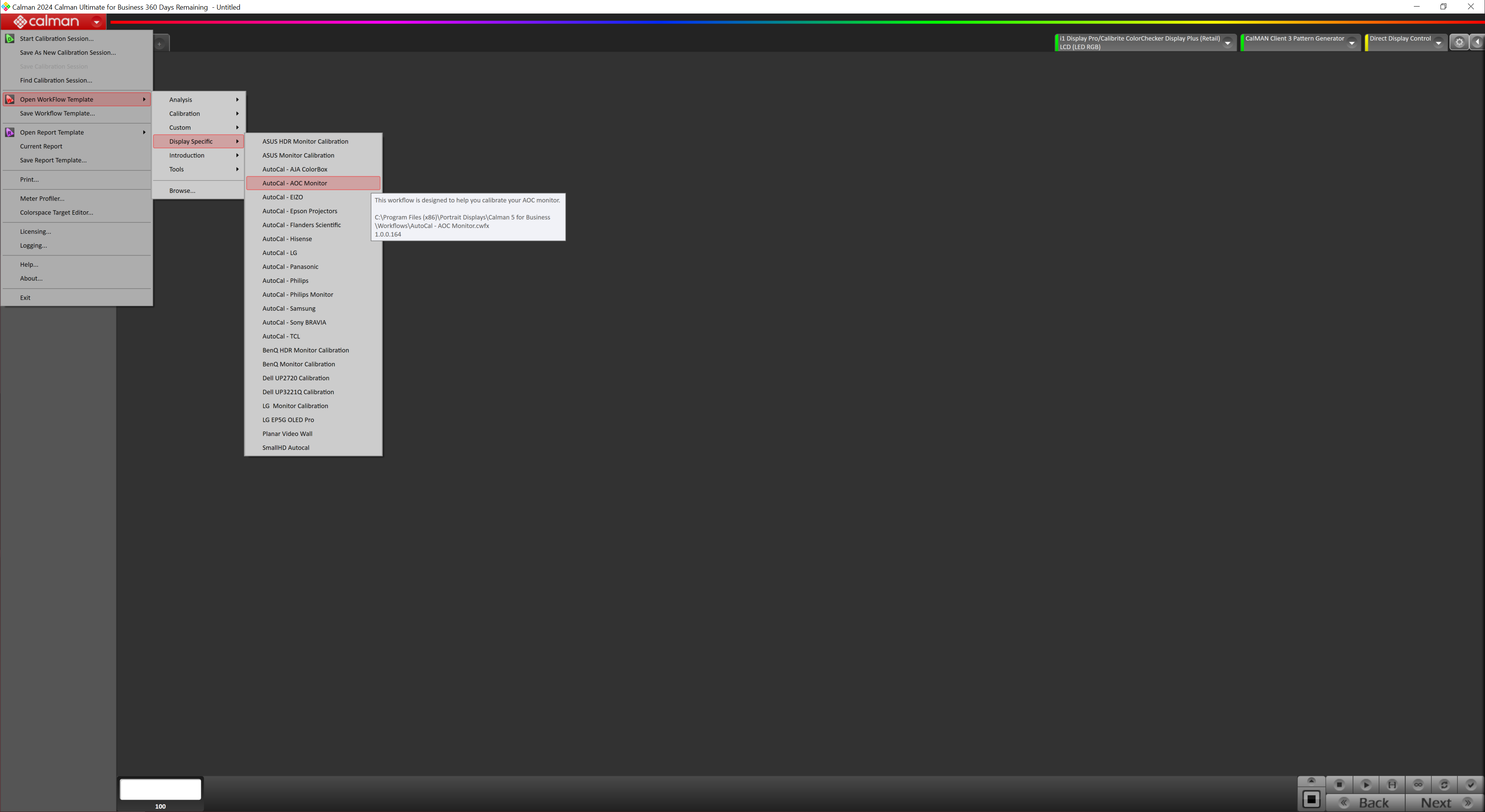Toggle the checkmark icon in bottom toolbar
The height and width of the screenshot is (812, 1485).
click(1470, 784)
